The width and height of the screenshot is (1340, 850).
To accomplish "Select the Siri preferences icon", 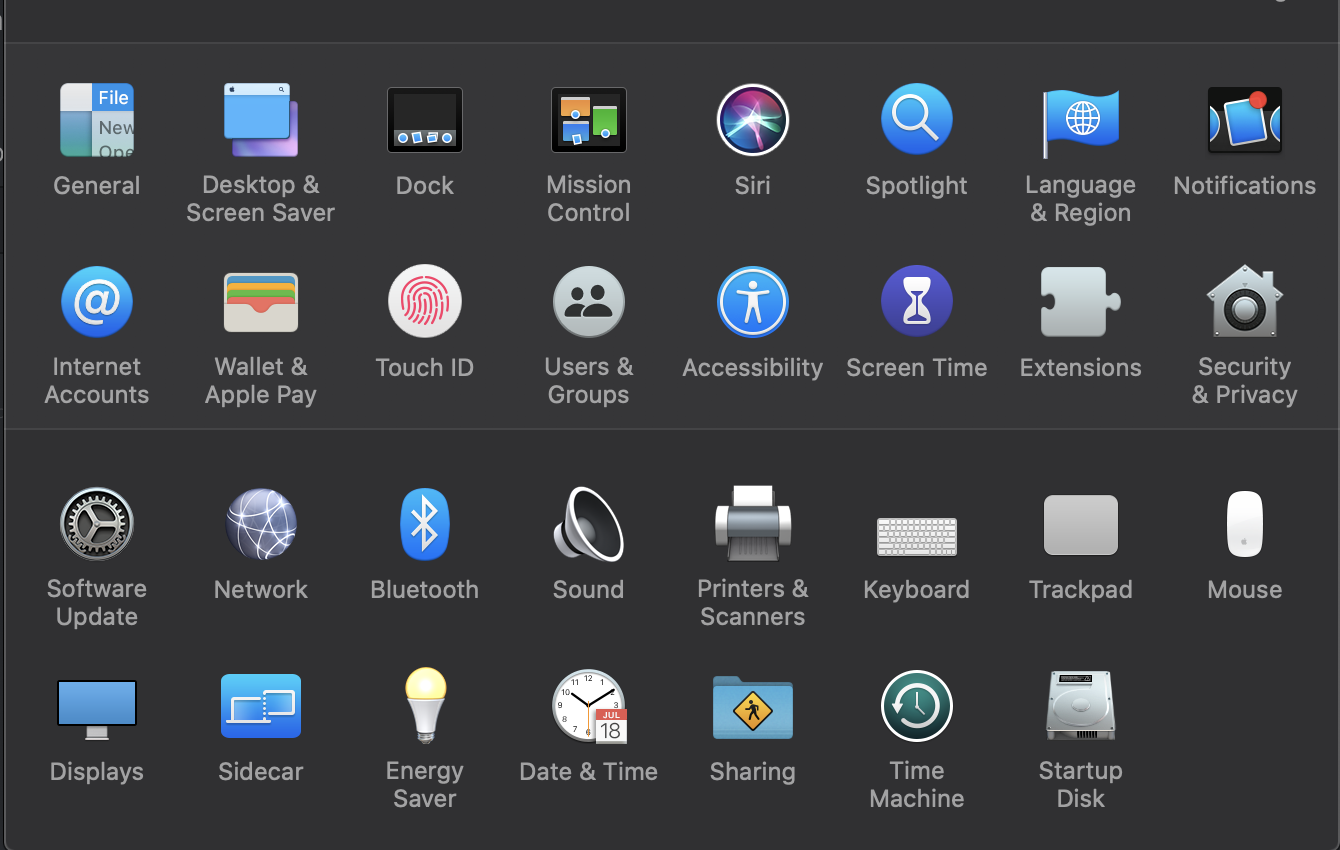I will pyautogui.click(x=753, y=121).
